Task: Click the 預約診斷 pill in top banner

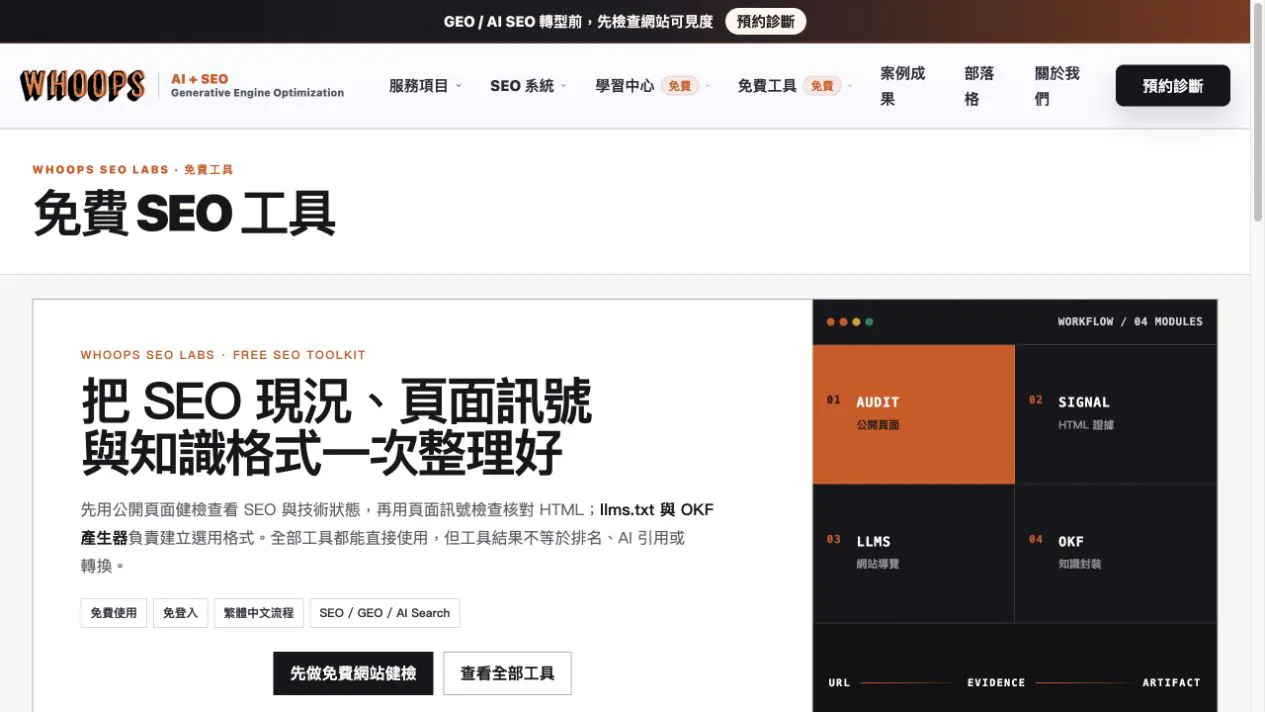Action: pos(766,21)
